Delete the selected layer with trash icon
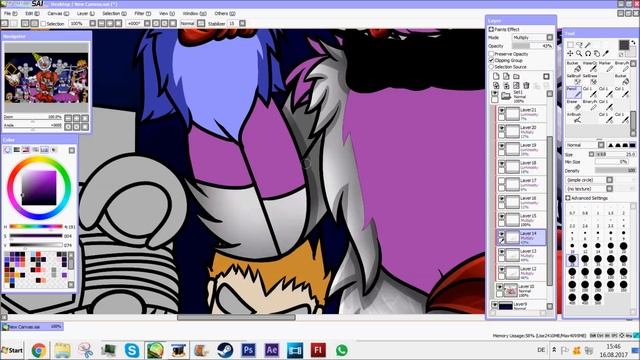The height and width of the screenshot is (360, 640). (527, 86)
